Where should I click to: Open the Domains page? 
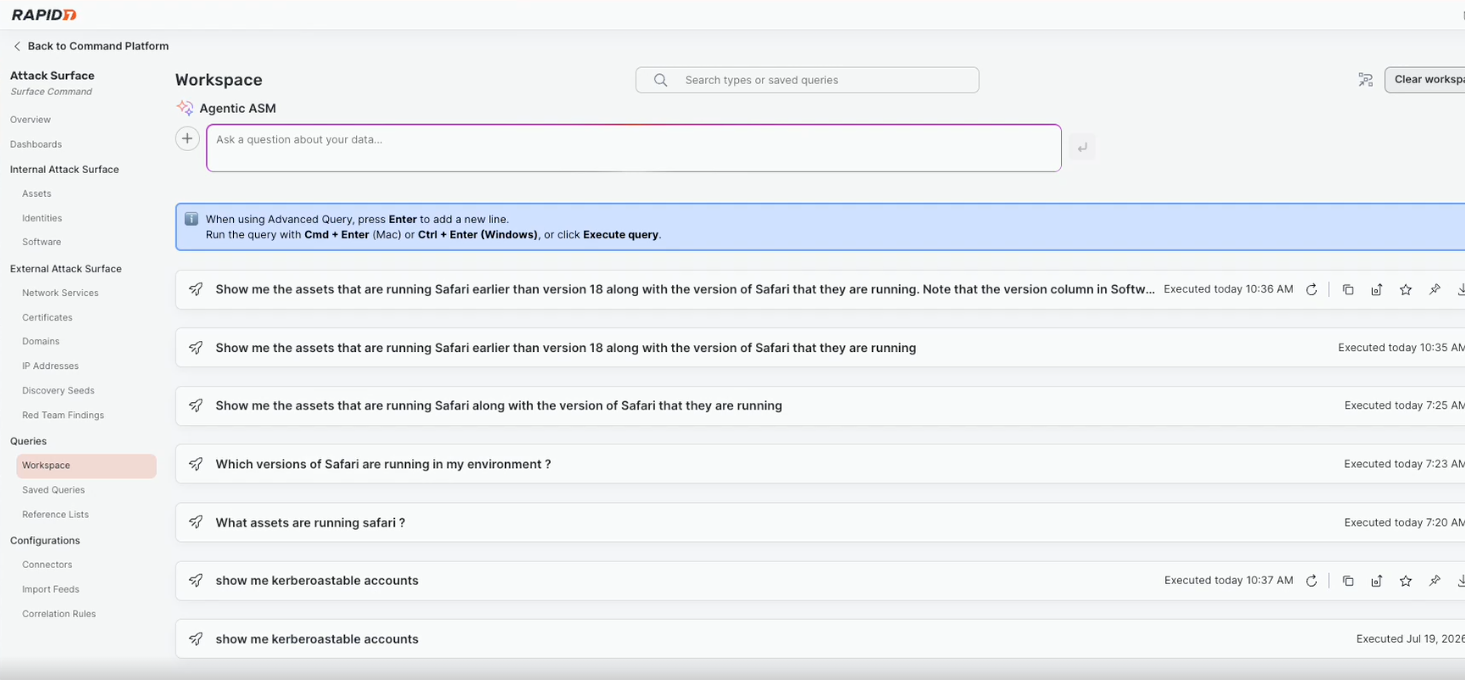(x=41, y=341)
